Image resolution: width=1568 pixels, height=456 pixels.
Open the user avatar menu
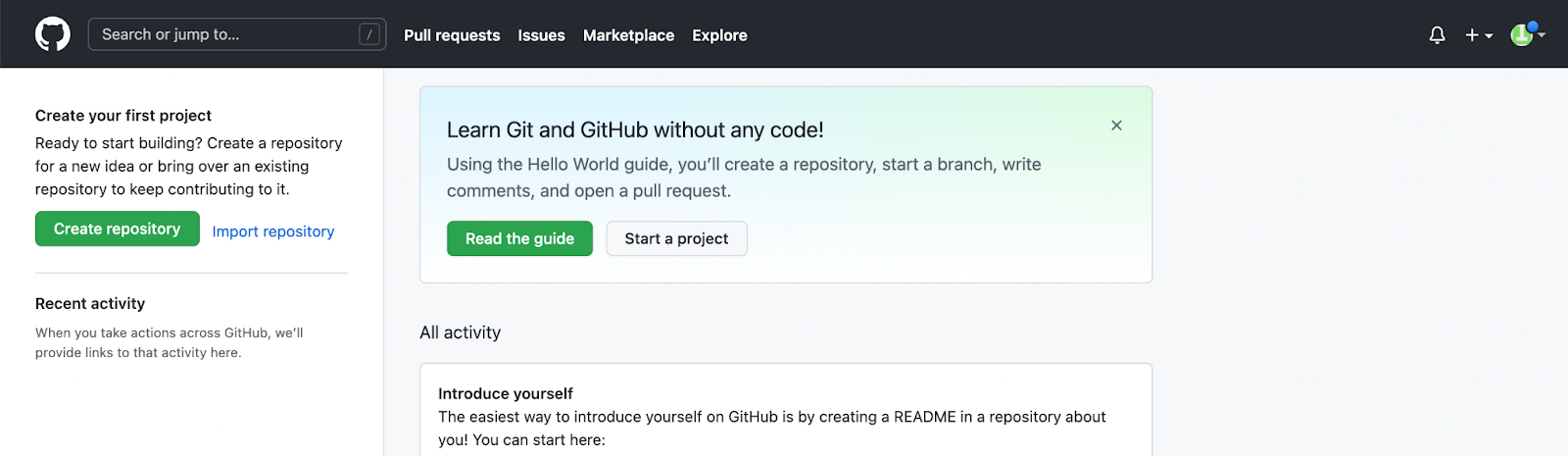pos(1527,34)
